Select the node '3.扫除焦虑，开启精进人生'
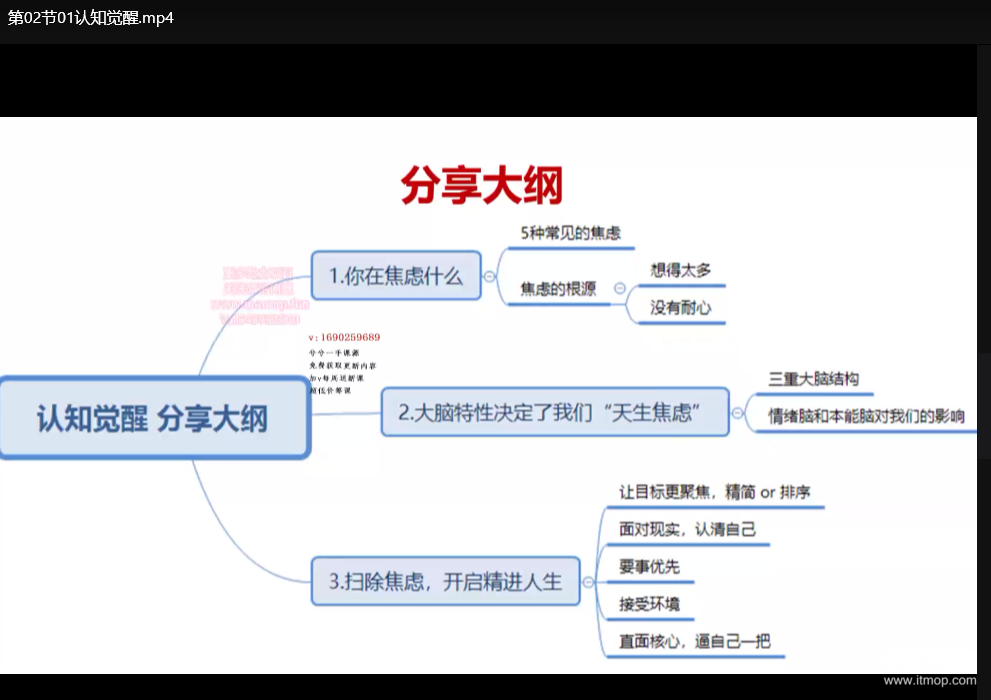Screen dimensions: 991x700 (445, 581)
